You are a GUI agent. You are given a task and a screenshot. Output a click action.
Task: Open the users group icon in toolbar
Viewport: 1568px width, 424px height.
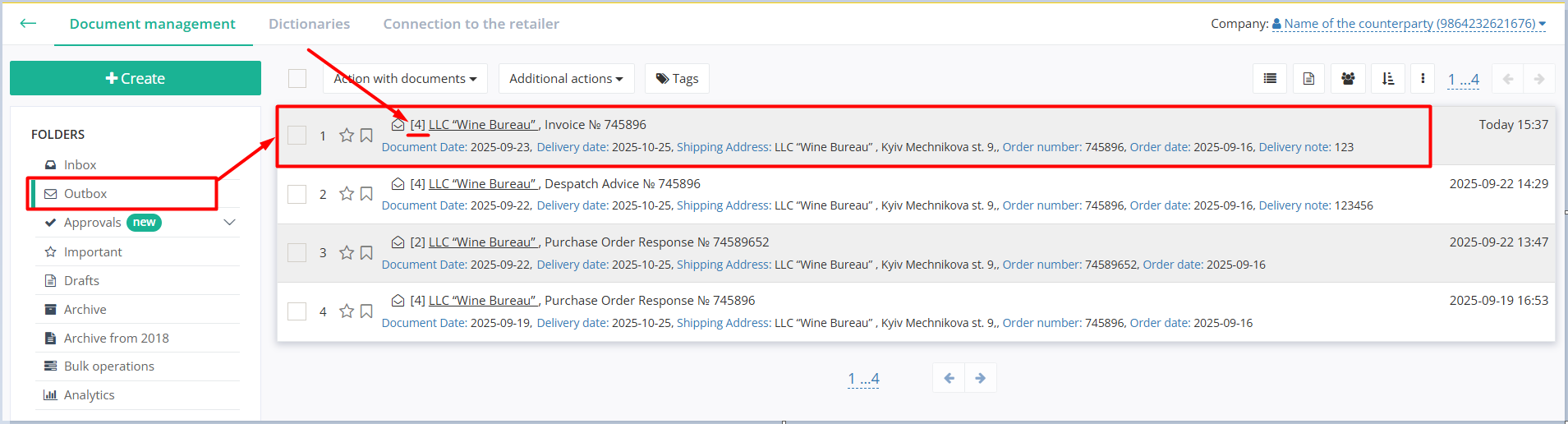pos(1348,79)
